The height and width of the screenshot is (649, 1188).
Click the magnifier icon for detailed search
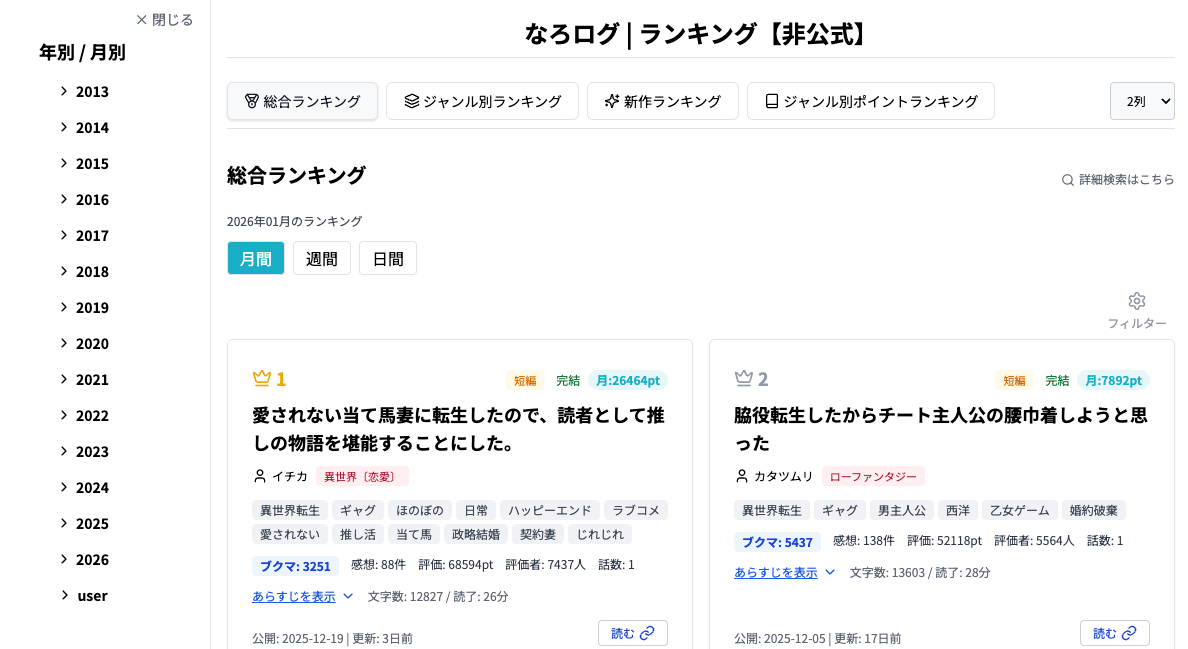tap(1068, 180)
